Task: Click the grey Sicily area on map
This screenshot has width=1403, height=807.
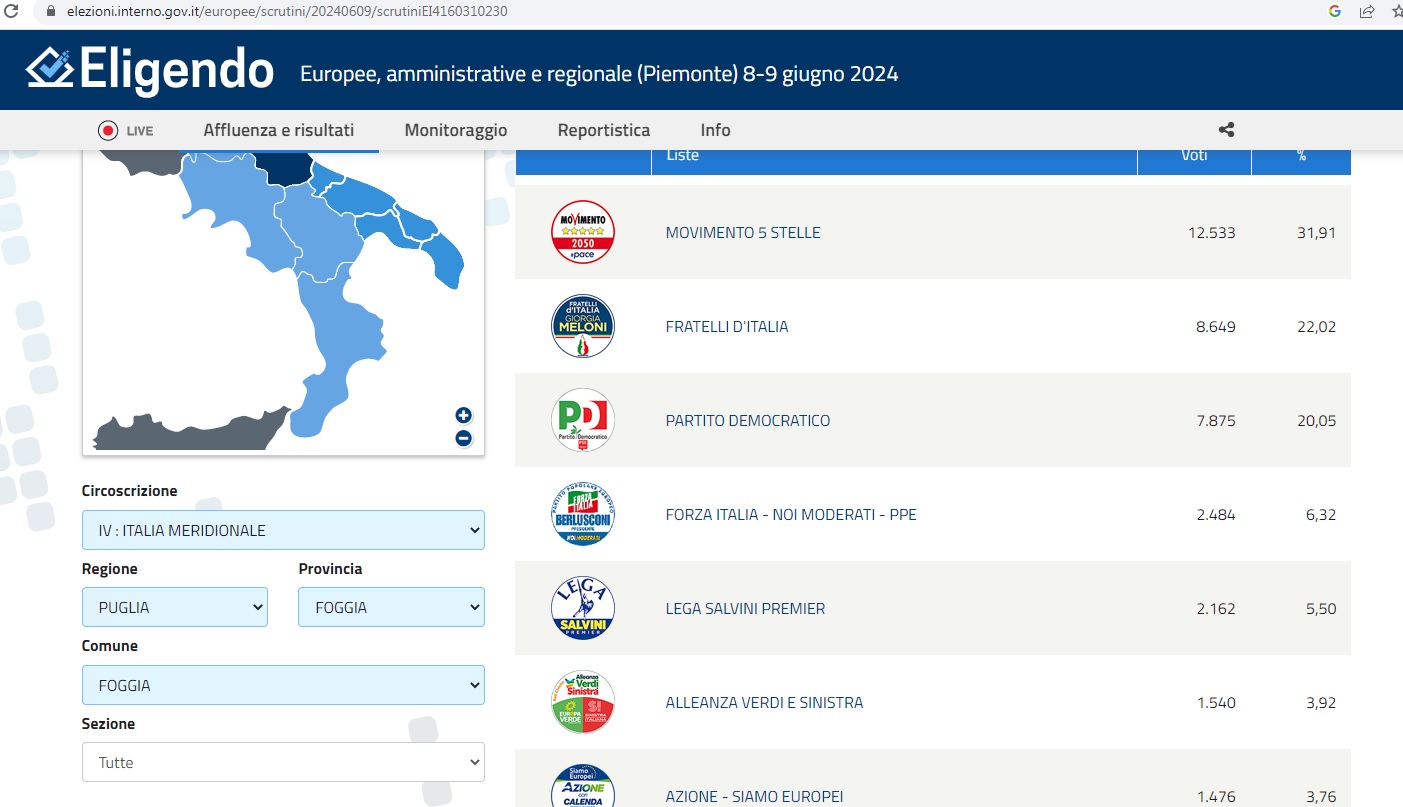Action: pyautogui.click(x=190, y=428)
